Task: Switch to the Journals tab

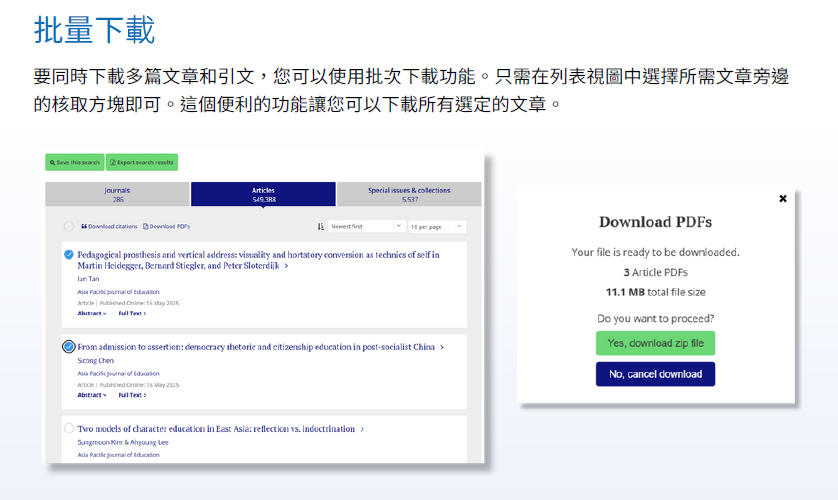Action: point(118,194)
